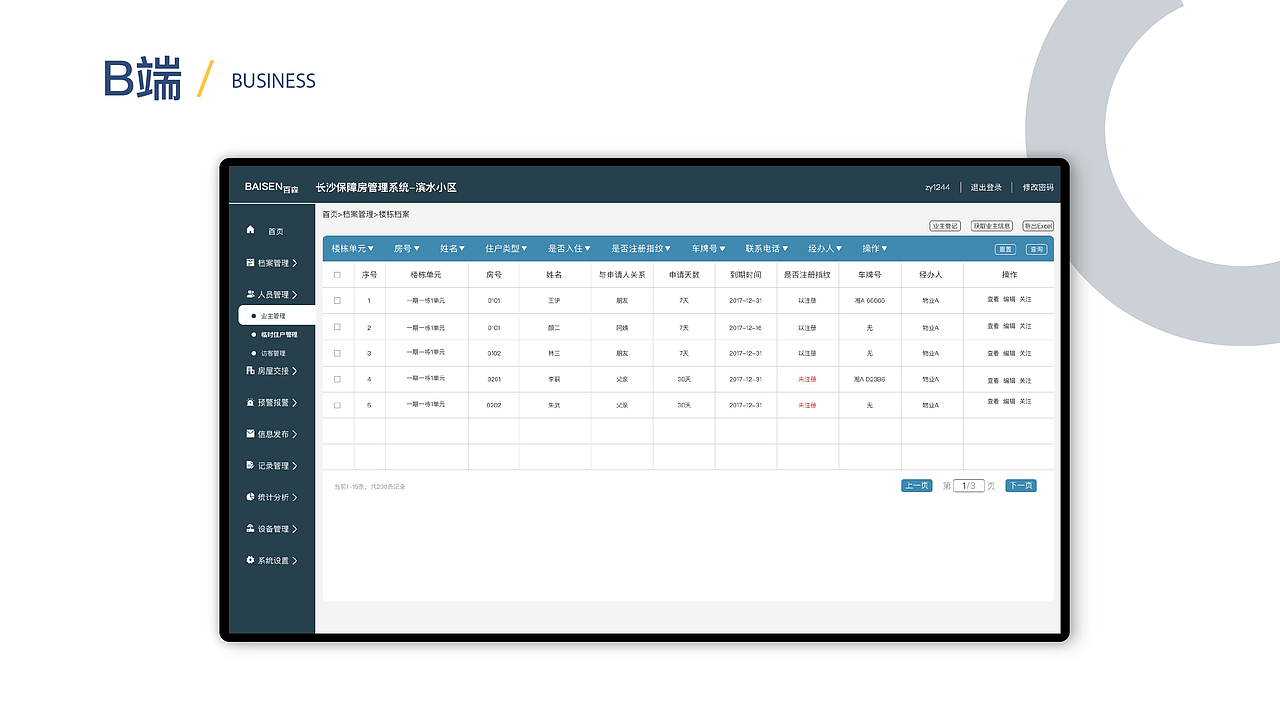This screenshot has width=1280, height=720.
Task: Open the 是否注册指纹 filter dropdown in blue bar
Action: [642, 249]
